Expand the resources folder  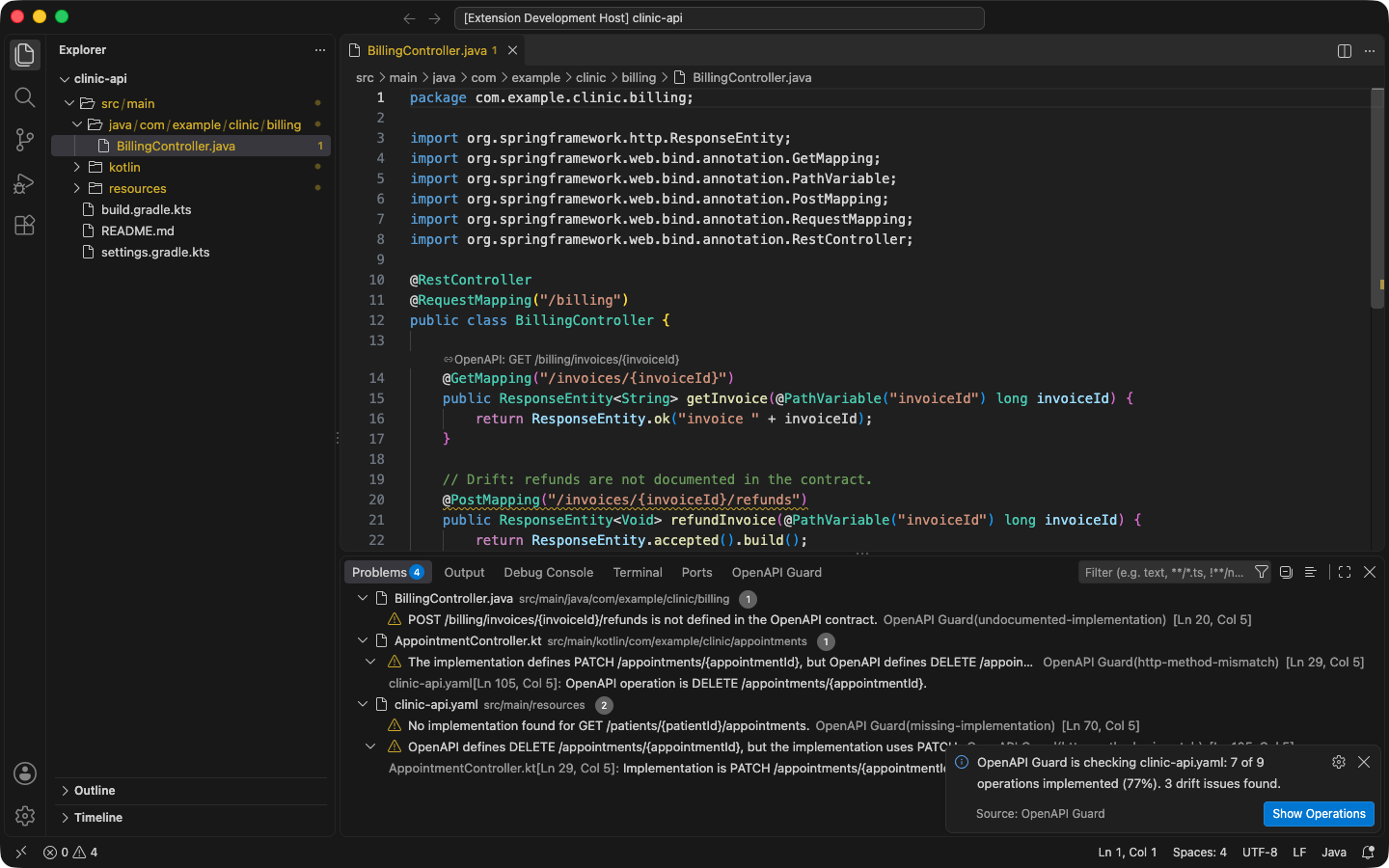click(x=77, y=188)
